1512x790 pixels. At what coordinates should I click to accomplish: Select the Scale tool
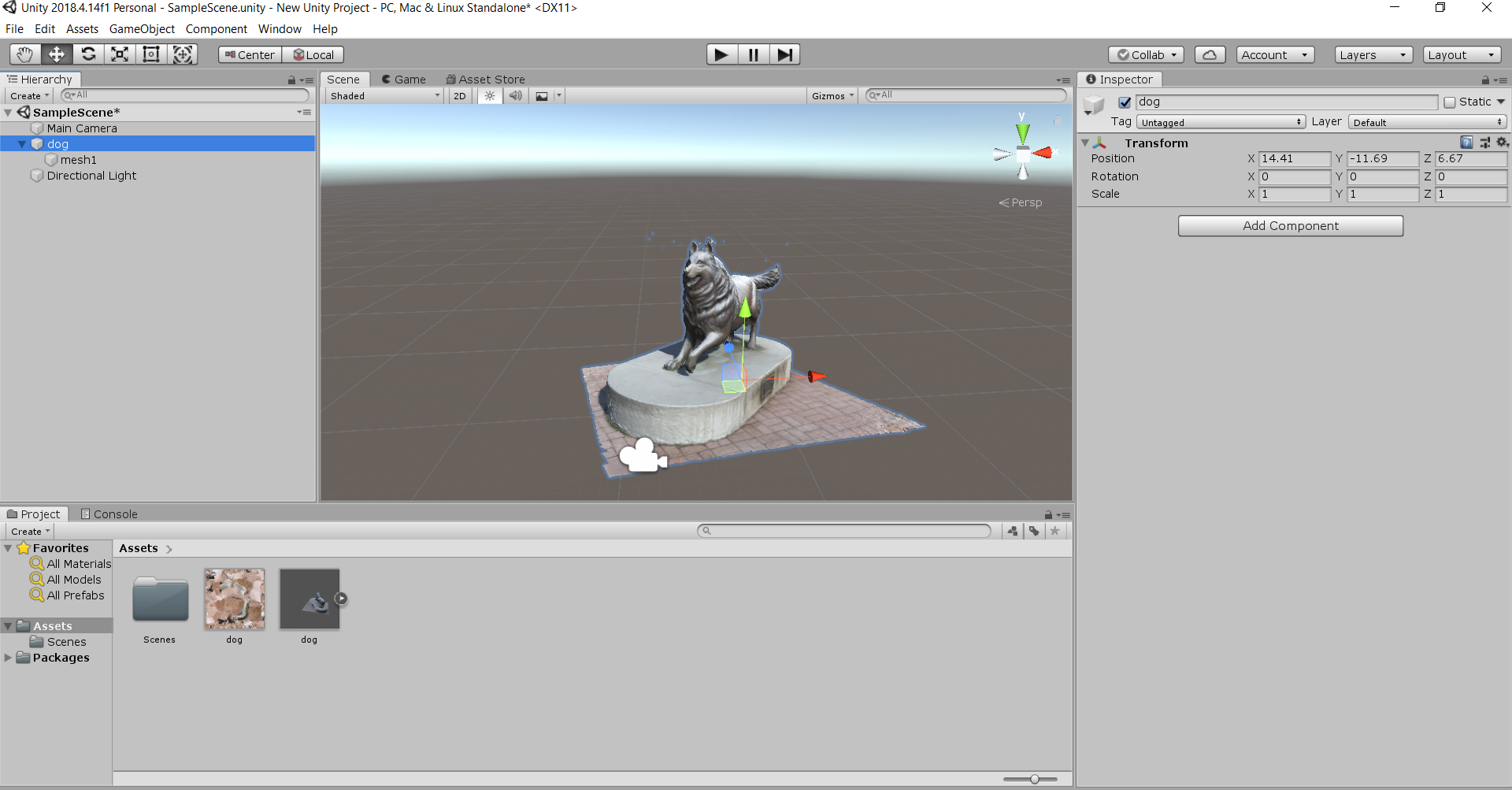tap(120, 54)
